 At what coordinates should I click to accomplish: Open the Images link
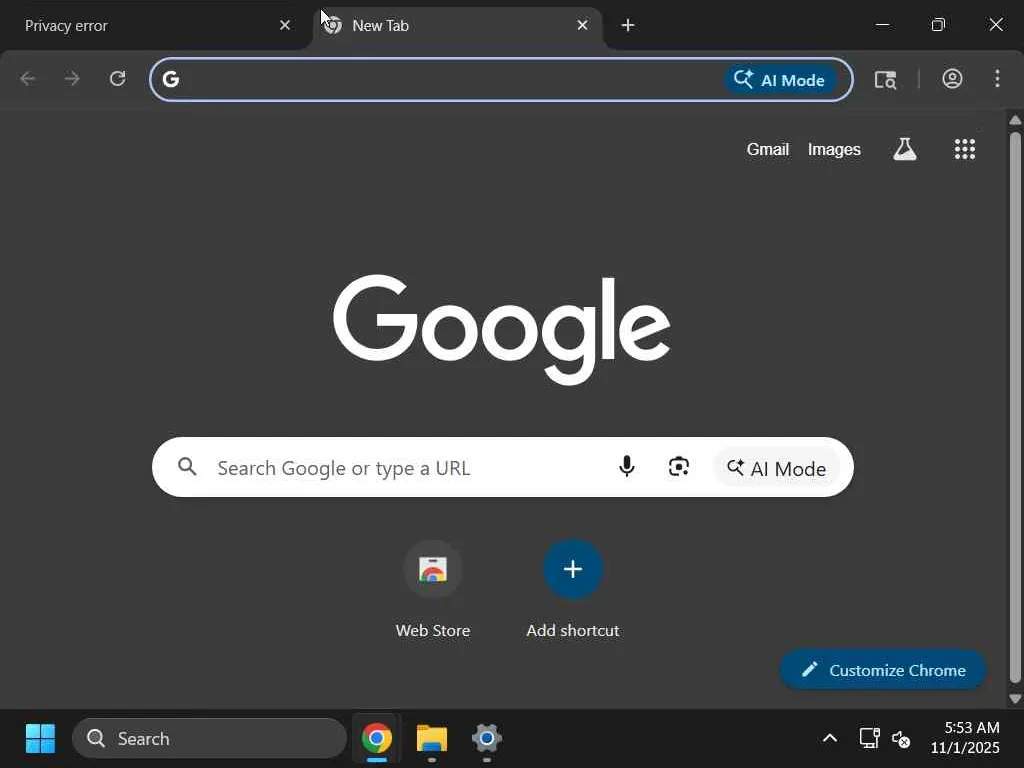(834, 150)
